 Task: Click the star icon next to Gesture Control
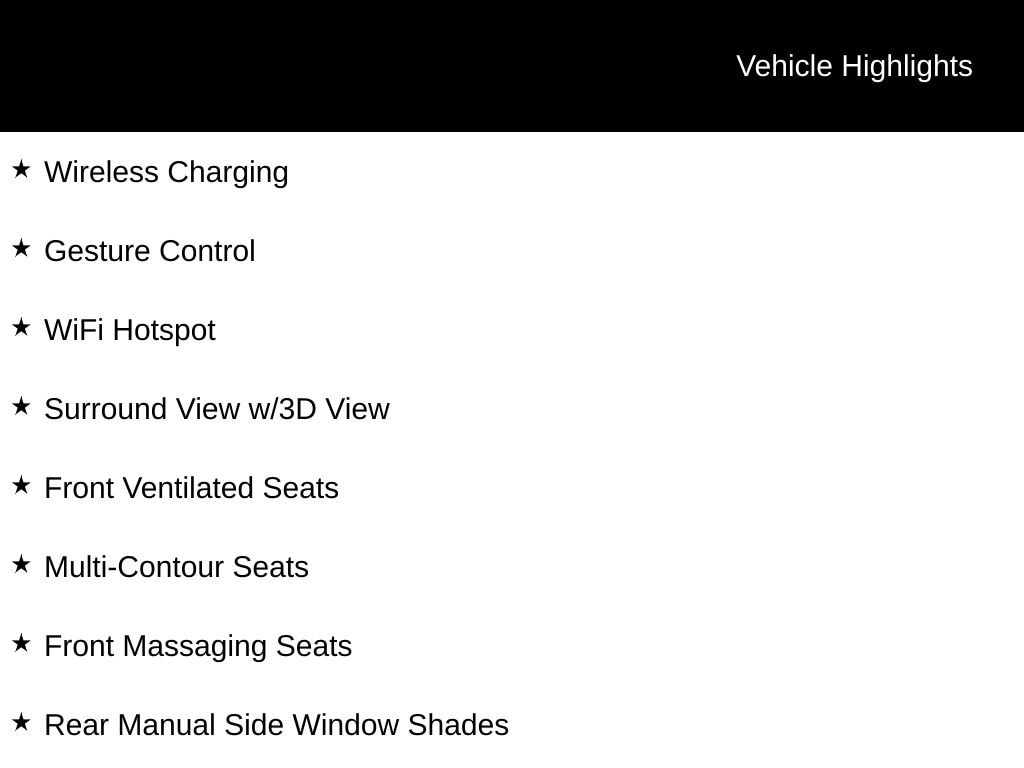21,248
